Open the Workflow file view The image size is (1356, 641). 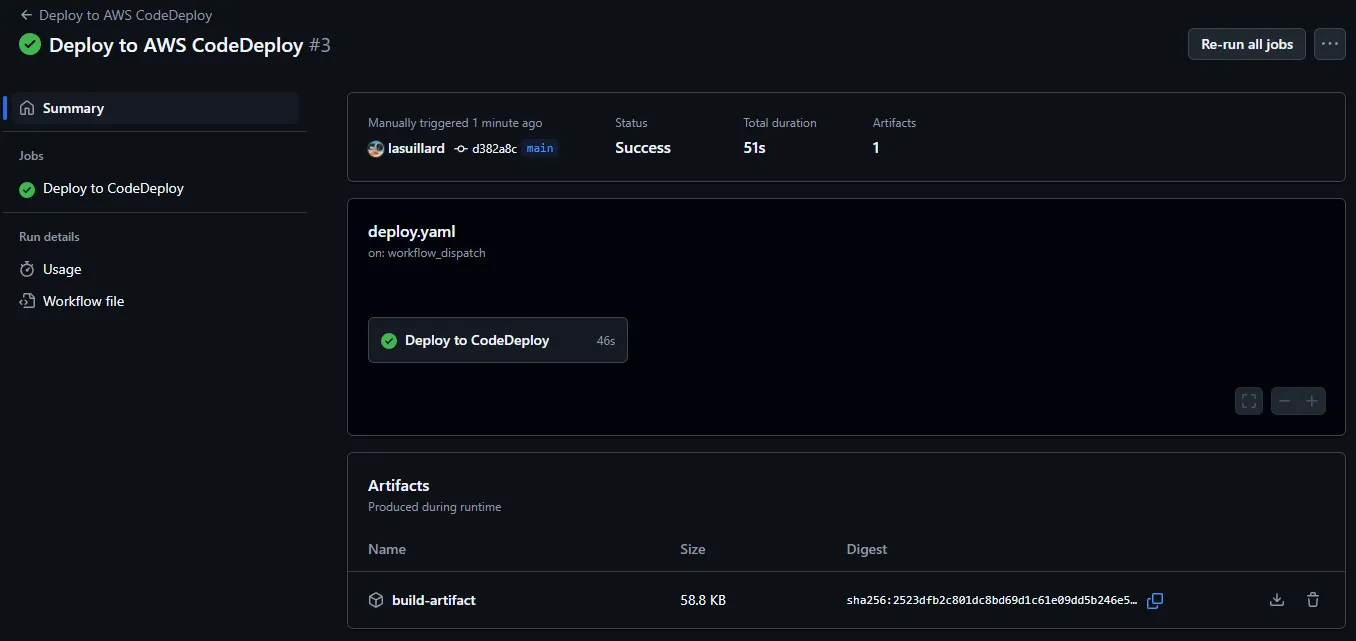tap(82, 300)
